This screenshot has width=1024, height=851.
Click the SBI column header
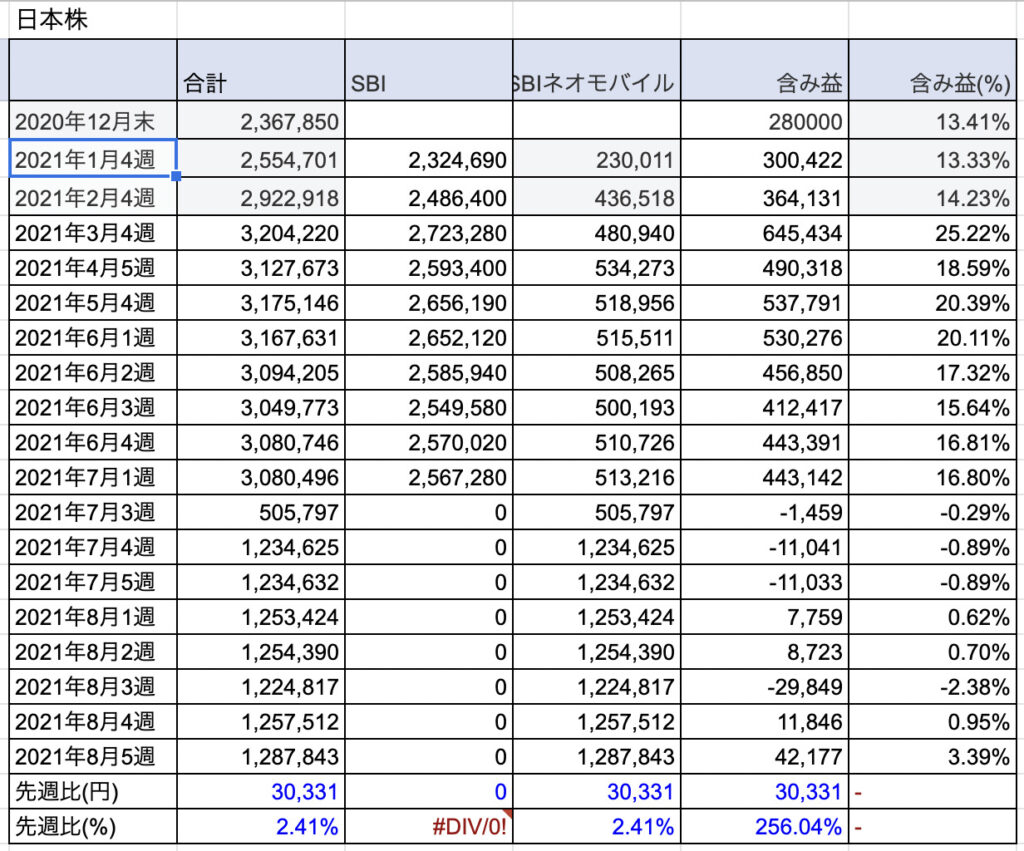pos(428,70)
